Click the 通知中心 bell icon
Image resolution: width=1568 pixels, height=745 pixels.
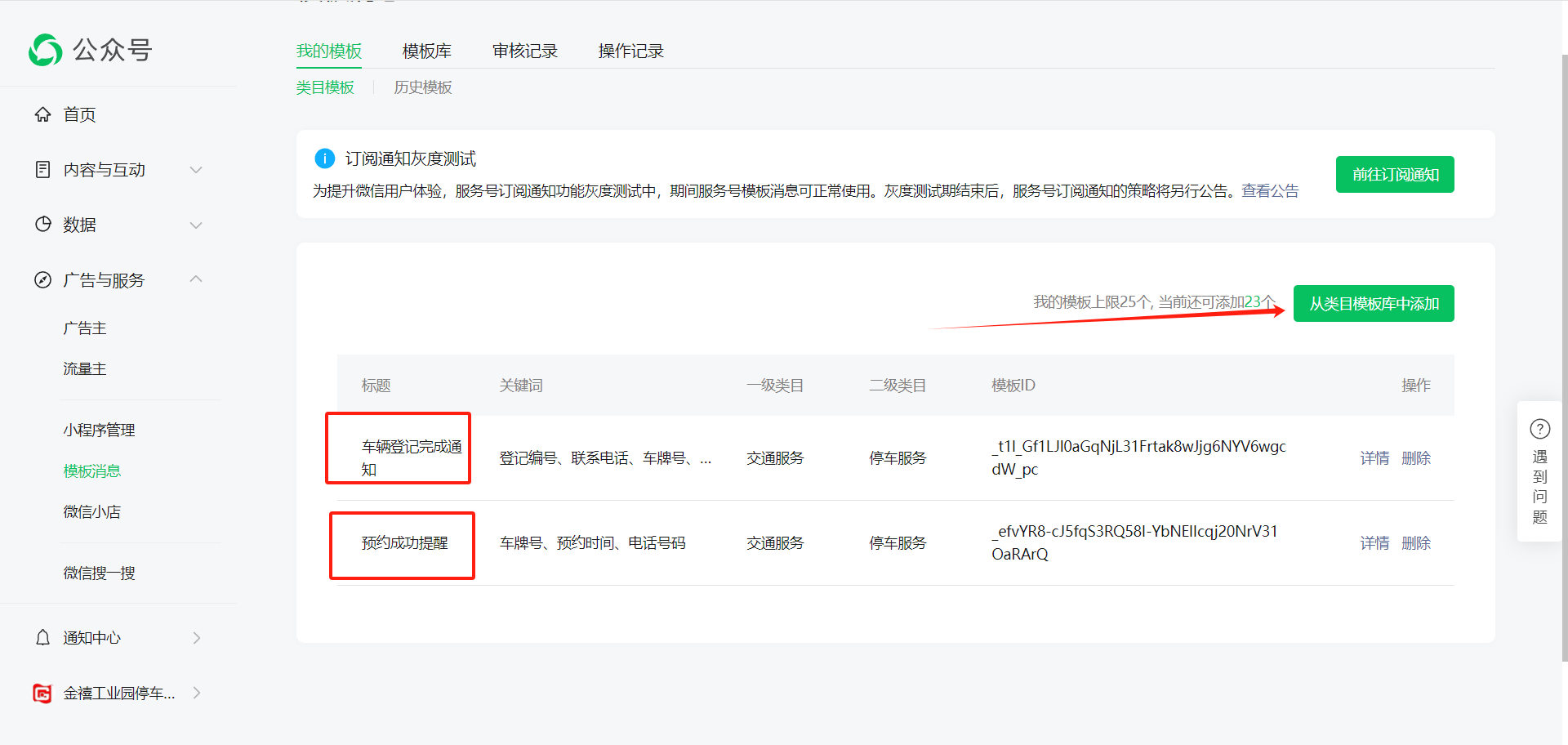click(x=43, y=637)
